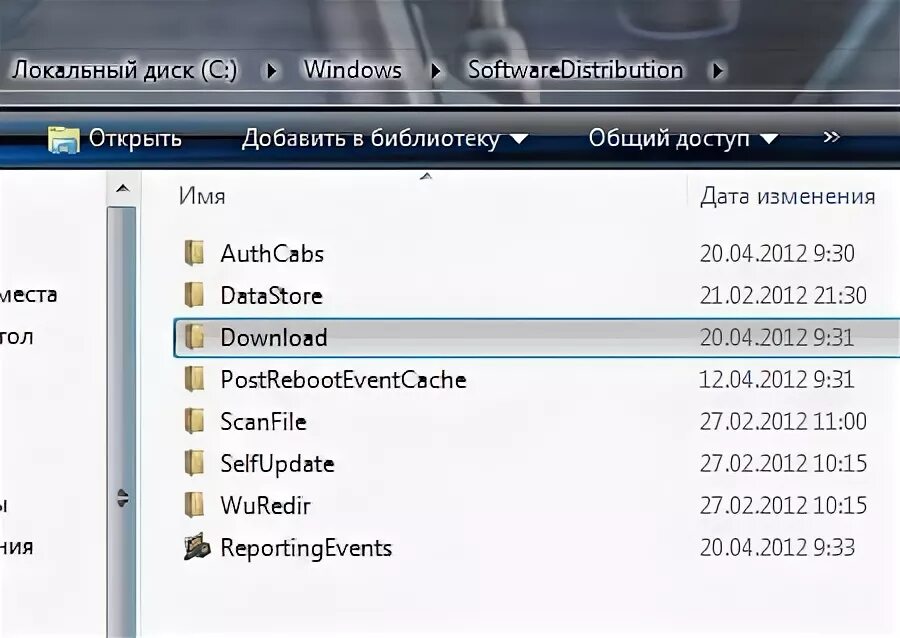The height and width of the screenshot is (638, 900).
Task: Select the Download folder icon
Action: pos(196,337)
